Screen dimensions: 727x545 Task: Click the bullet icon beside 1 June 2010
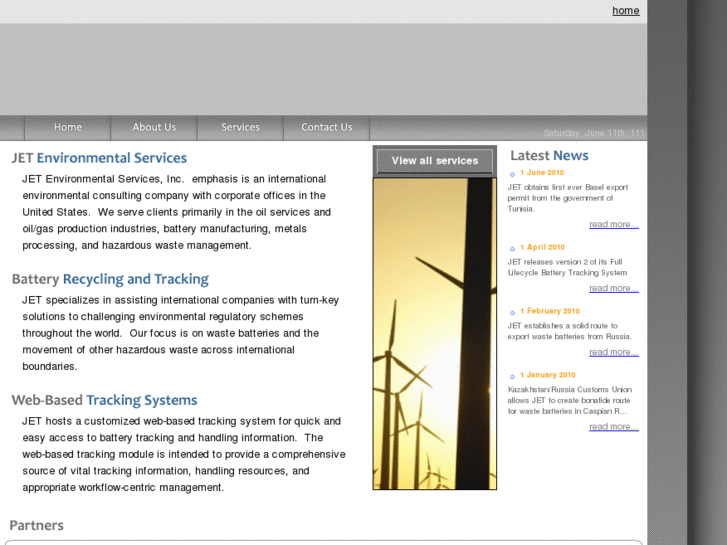[x=513, y=174]
